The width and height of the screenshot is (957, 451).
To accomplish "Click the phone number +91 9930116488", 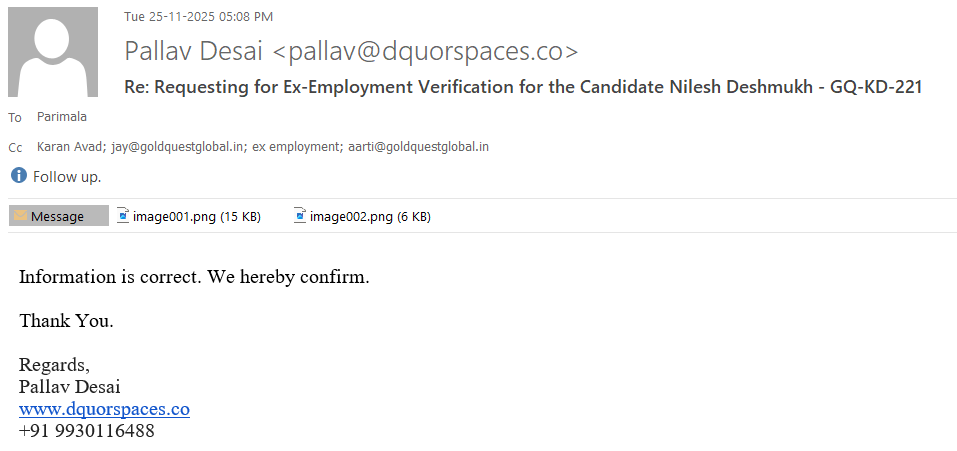I will coord(87,431).
